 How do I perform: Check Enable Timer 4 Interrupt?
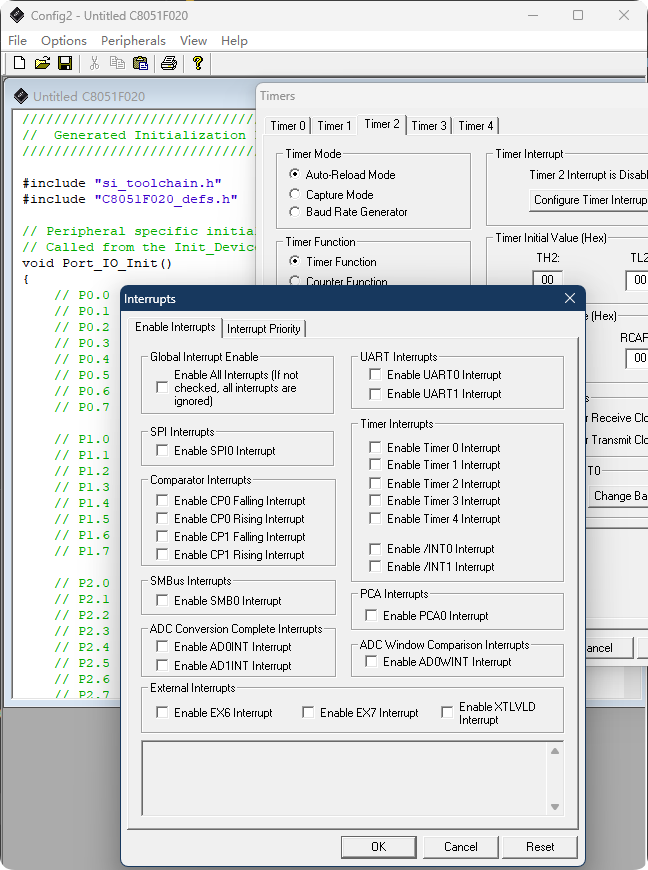pyautogui.click(x=375, y=518)
